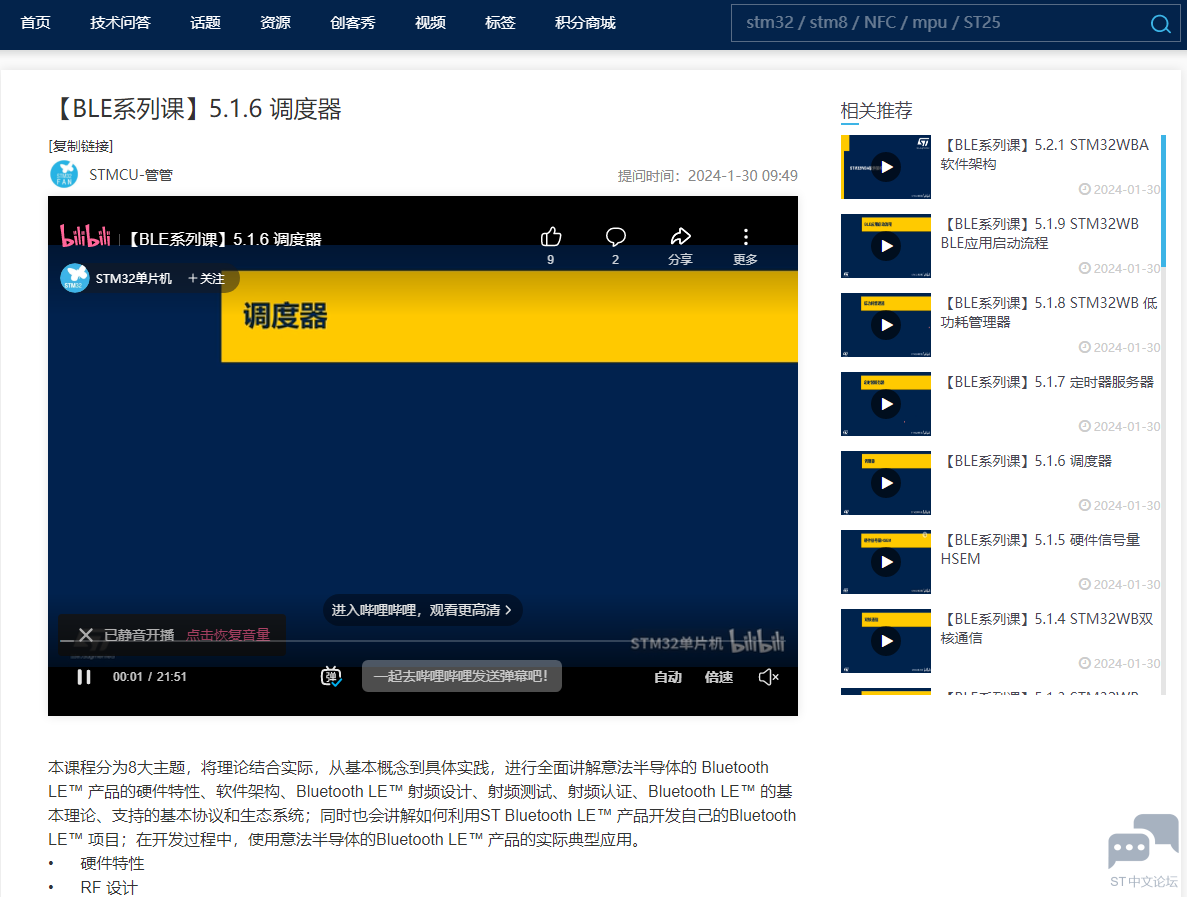Click player title 【BLE系列课】5.1.6 调度器

click(225, 239)
